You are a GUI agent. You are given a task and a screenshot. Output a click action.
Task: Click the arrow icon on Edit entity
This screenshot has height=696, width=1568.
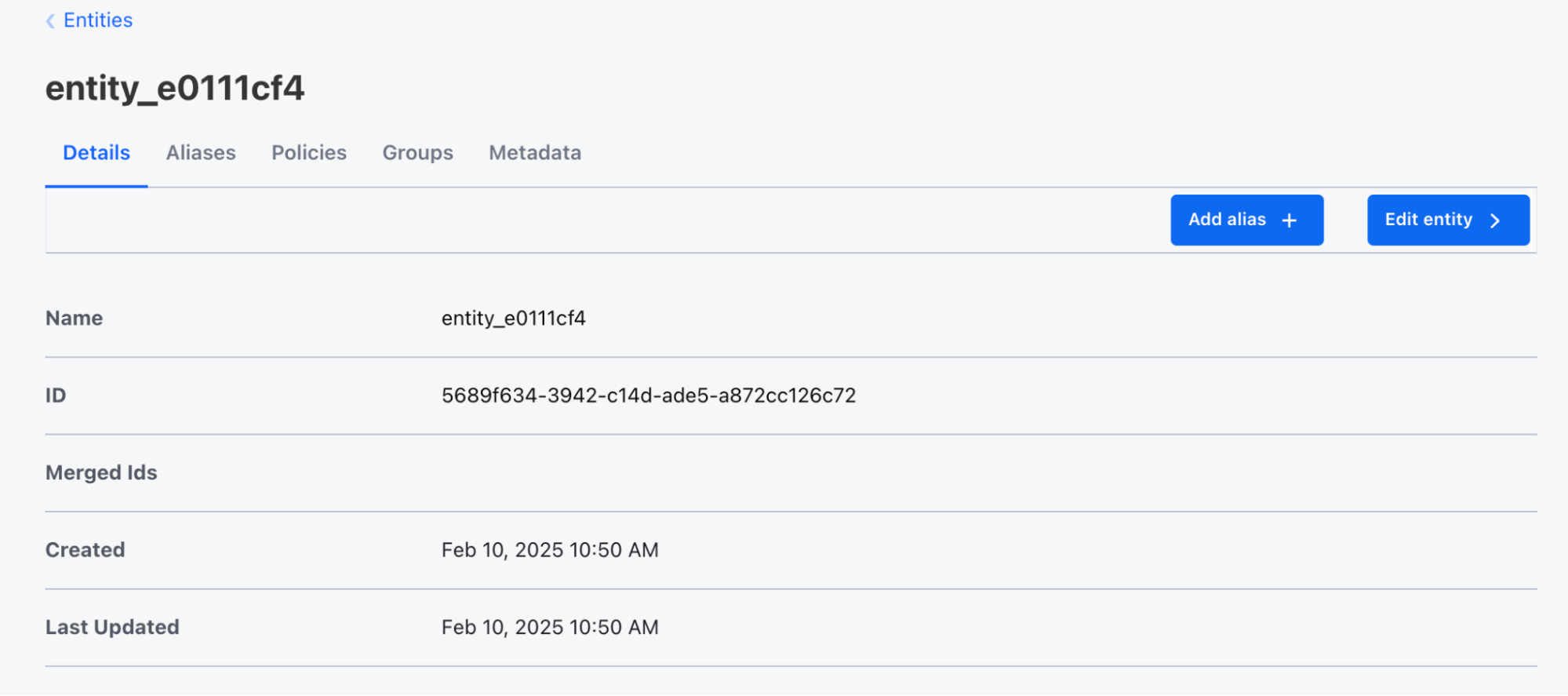point(1494,220)
